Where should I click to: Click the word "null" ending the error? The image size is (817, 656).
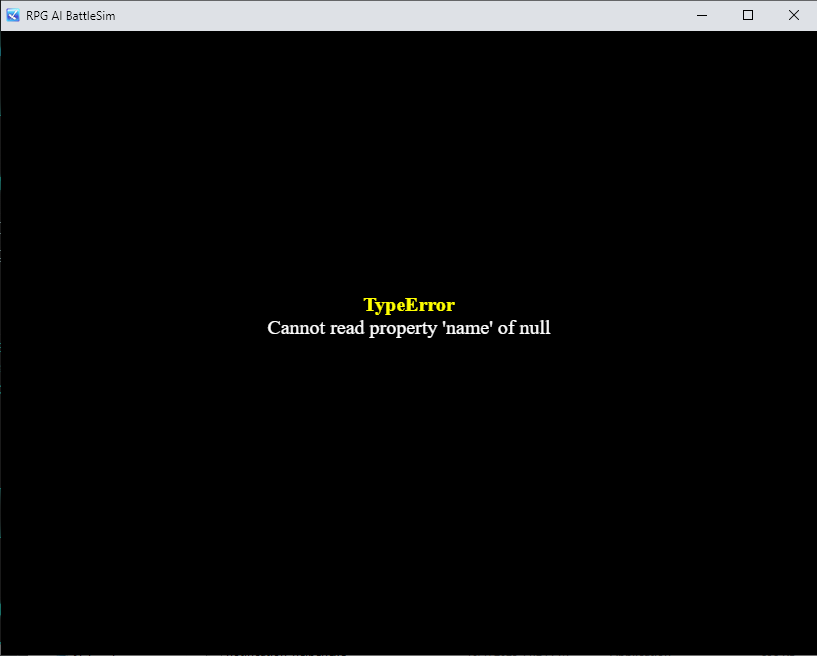pos(534,328)
